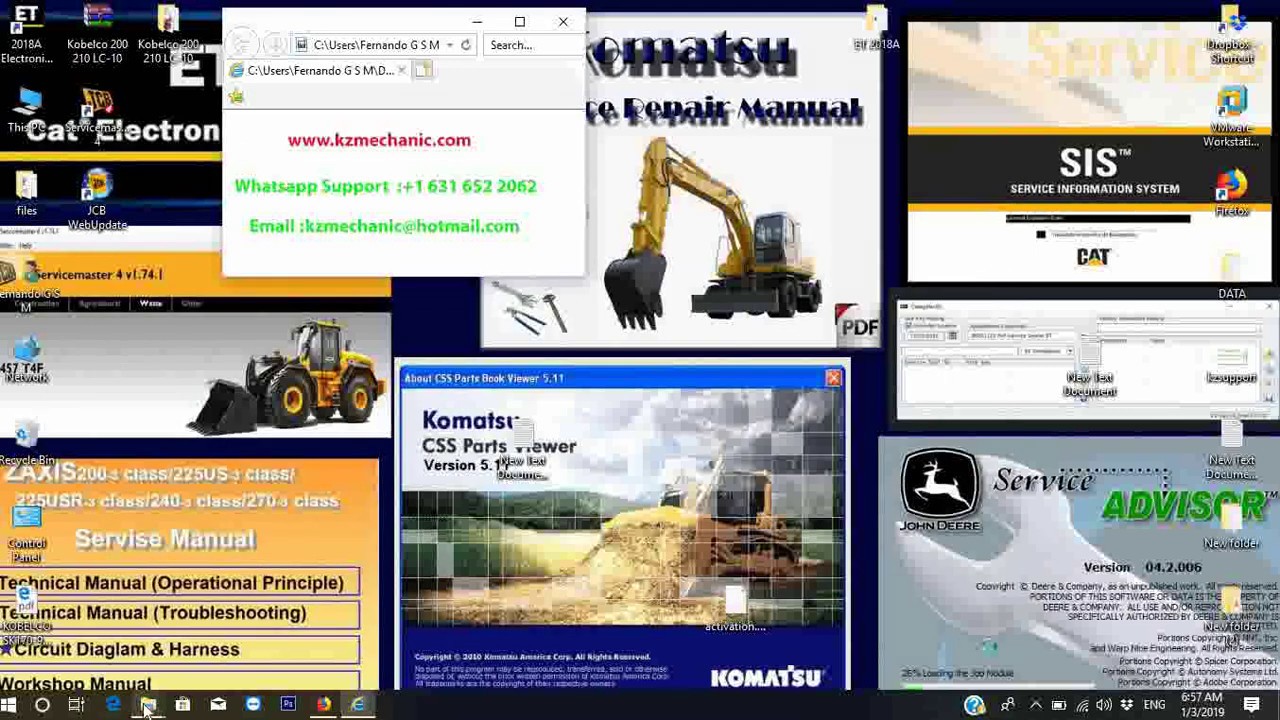Click the ENG language indicator
The height and width of the screenshot is (720, 1280).
pos(1155,706)
